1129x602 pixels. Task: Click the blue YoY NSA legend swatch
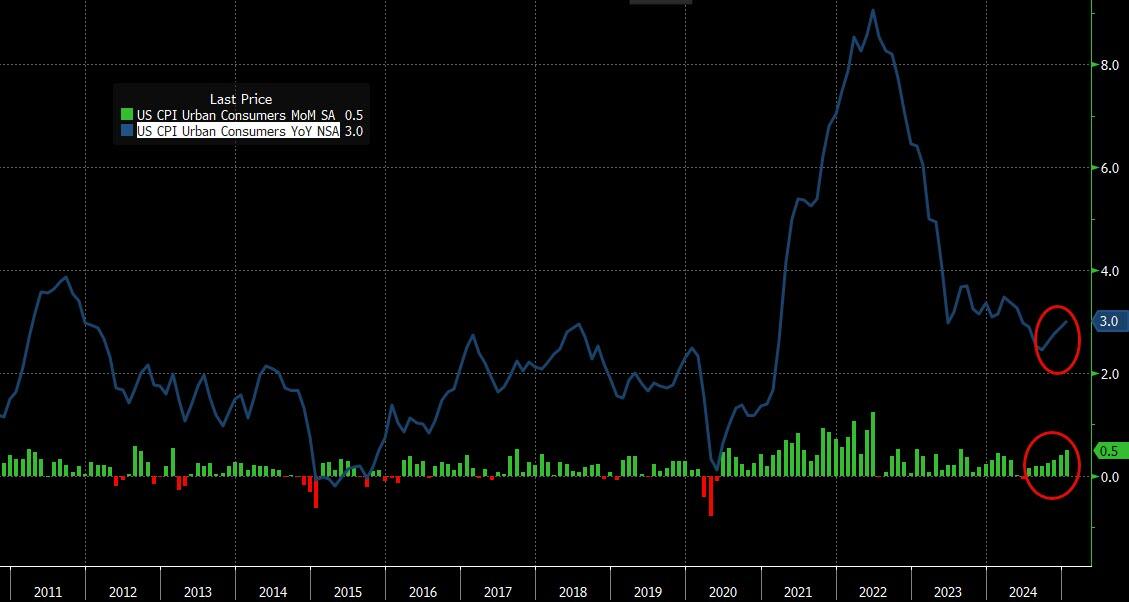point(126,131)
